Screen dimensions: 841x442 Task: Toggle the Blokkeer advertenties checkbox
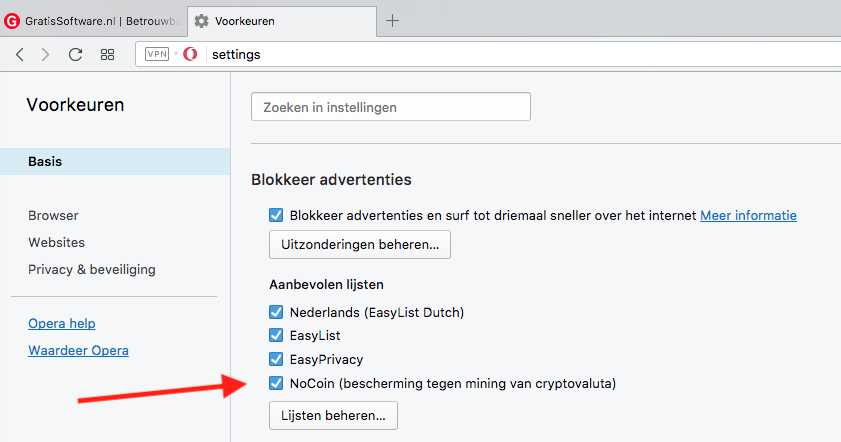pyautogui.click(x=277, y=215)
